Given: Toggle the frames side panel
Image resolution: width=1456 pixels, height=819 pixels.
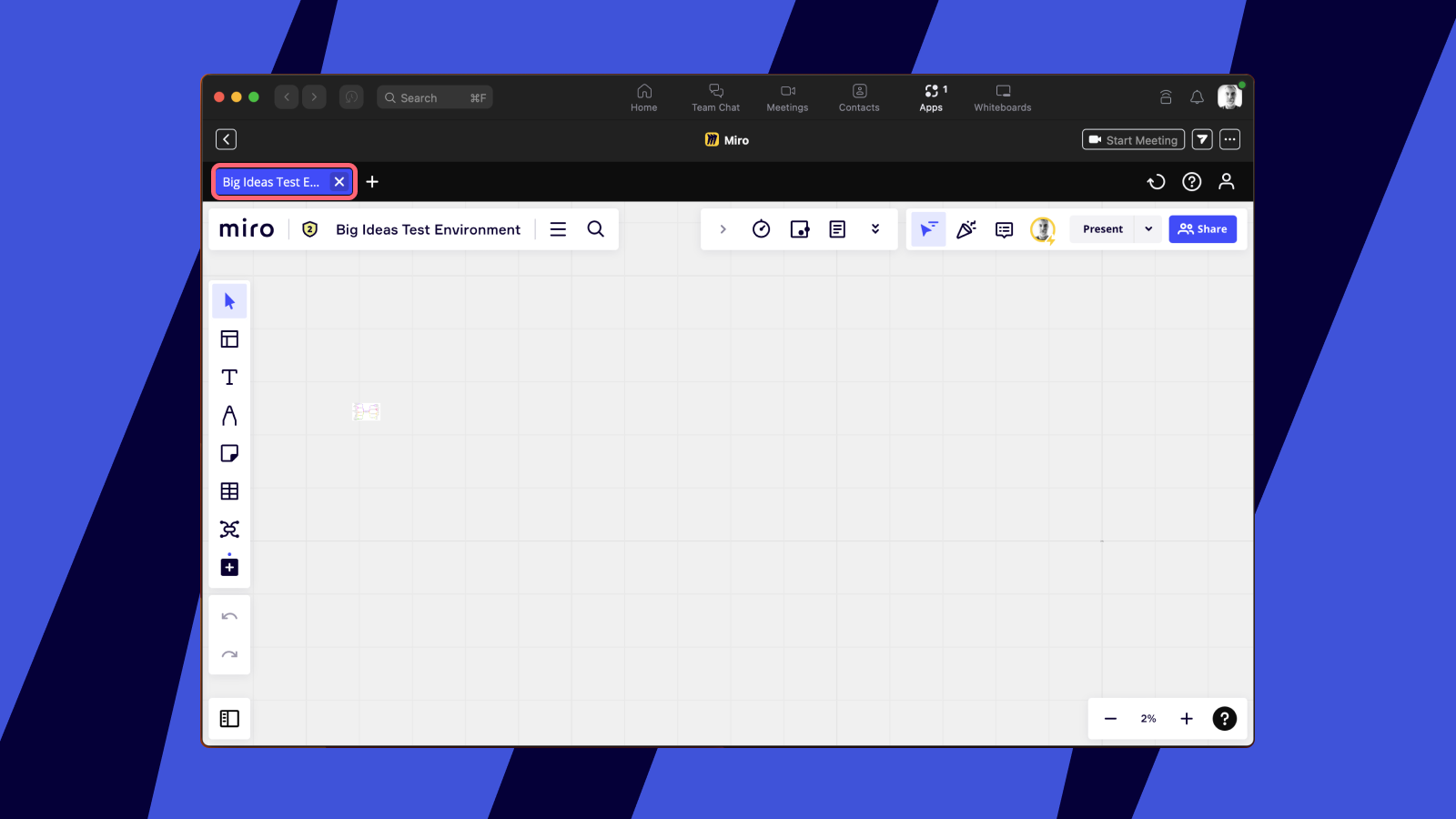Looking at the screenshot, I should coord(229,719).
